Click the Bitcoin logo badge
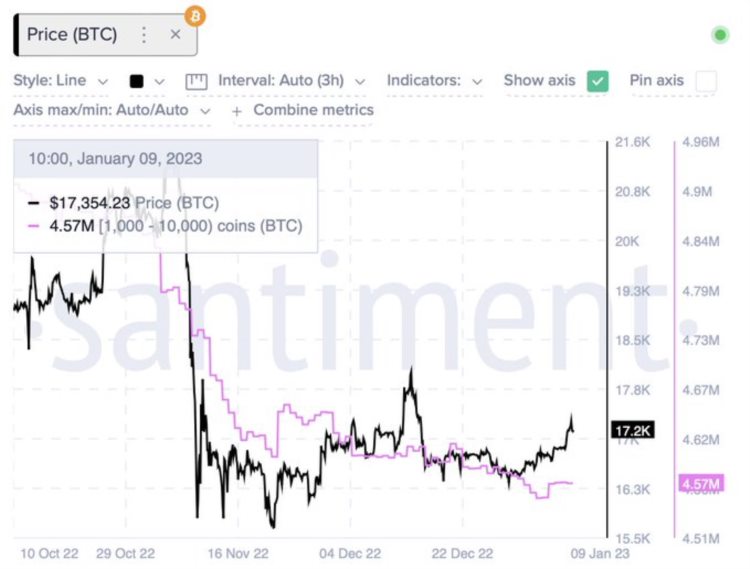This screenshot has width=750, height=569. click(195, 16)
